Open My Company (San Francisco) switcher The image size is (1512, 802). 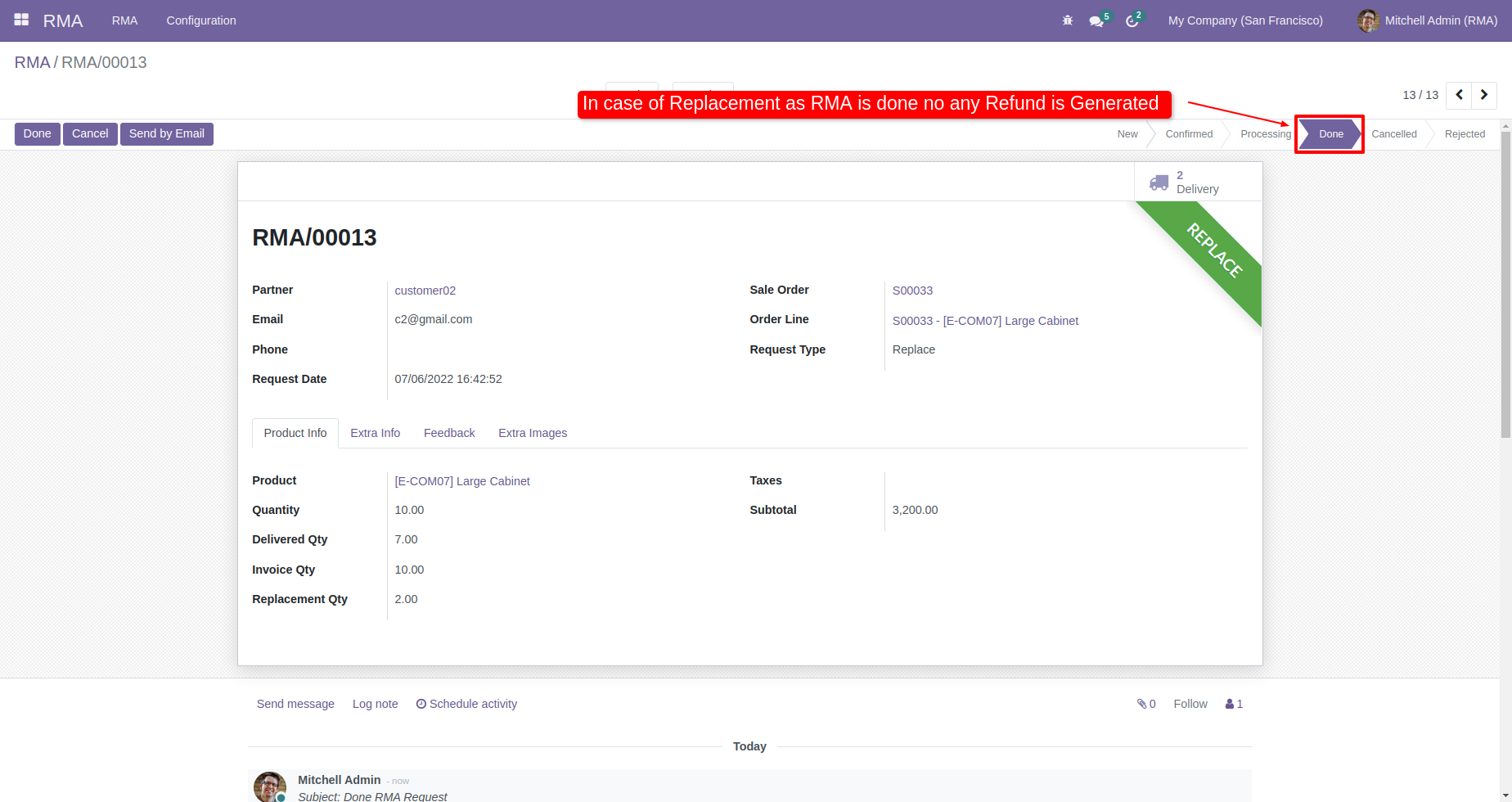(1245, 20)
